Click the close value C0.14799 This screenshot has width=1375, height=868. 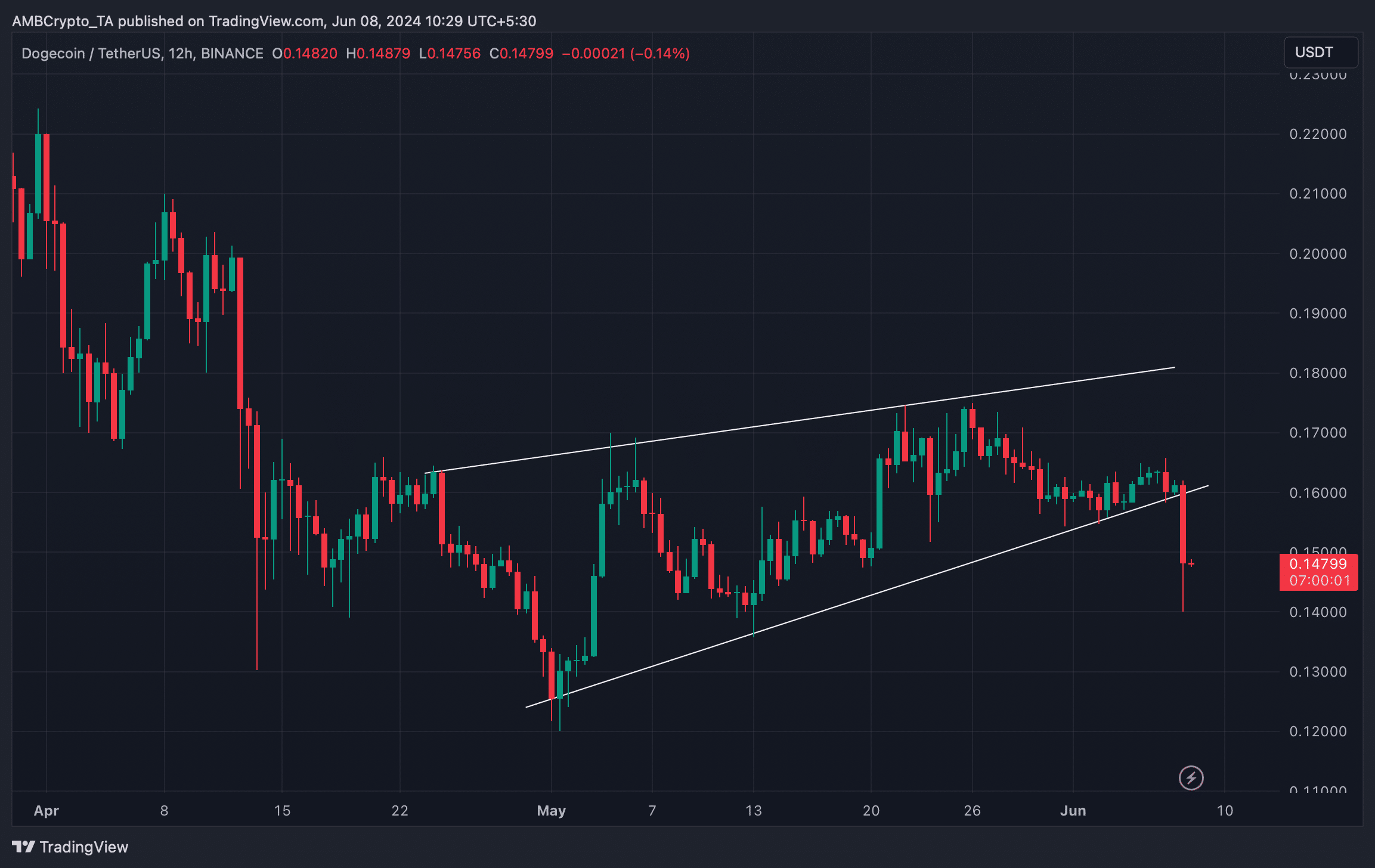tap(521, 54)
